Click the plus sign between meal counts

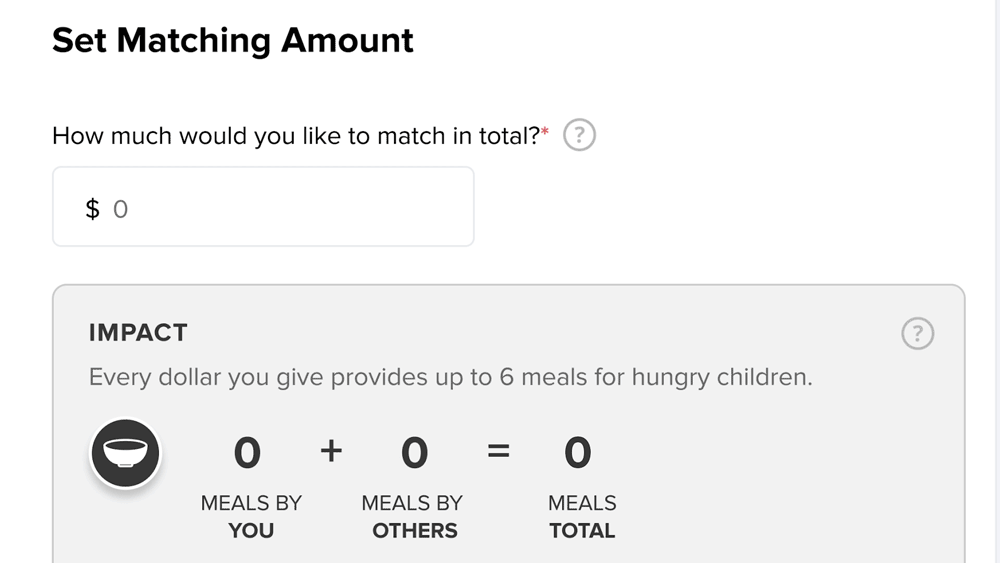(x=331, y=451)
